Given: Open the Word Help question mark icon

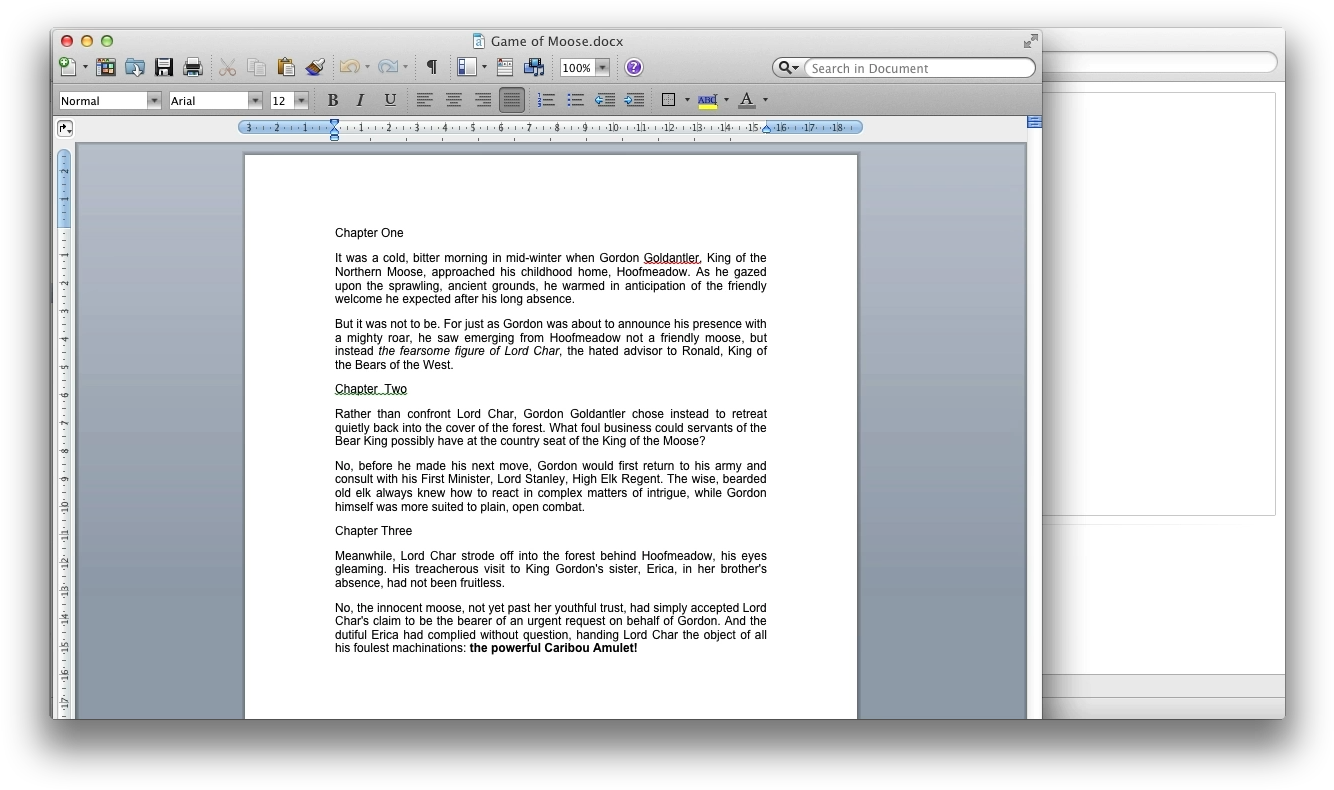Looking at the screenshot, I should (x=633, y=68).
